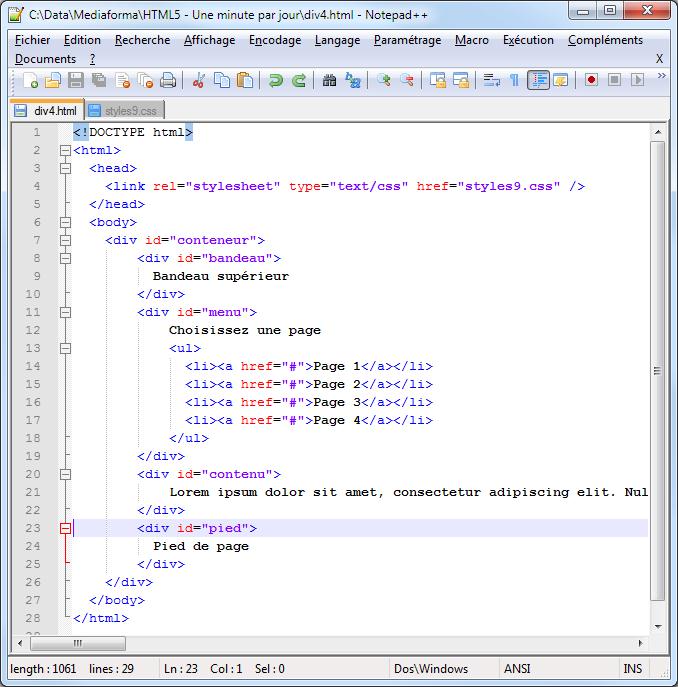The height and width of the screenshot is (687, 678).
Task: Click the INS indicator in status bar
Action: point(633,669)
